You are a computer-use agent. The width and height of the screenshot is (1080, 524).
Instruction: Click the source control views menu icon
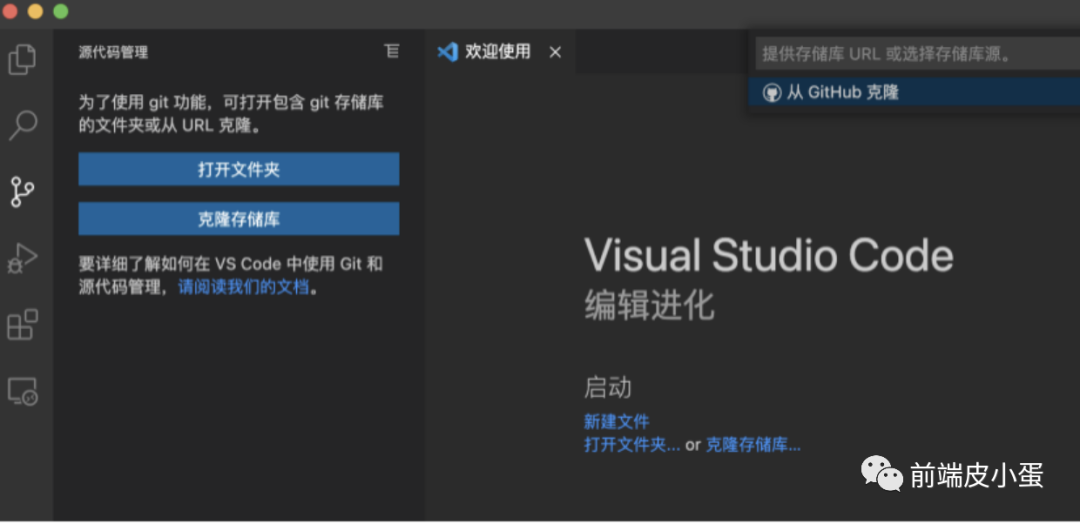pyautogui.click(x=391, y=51)
